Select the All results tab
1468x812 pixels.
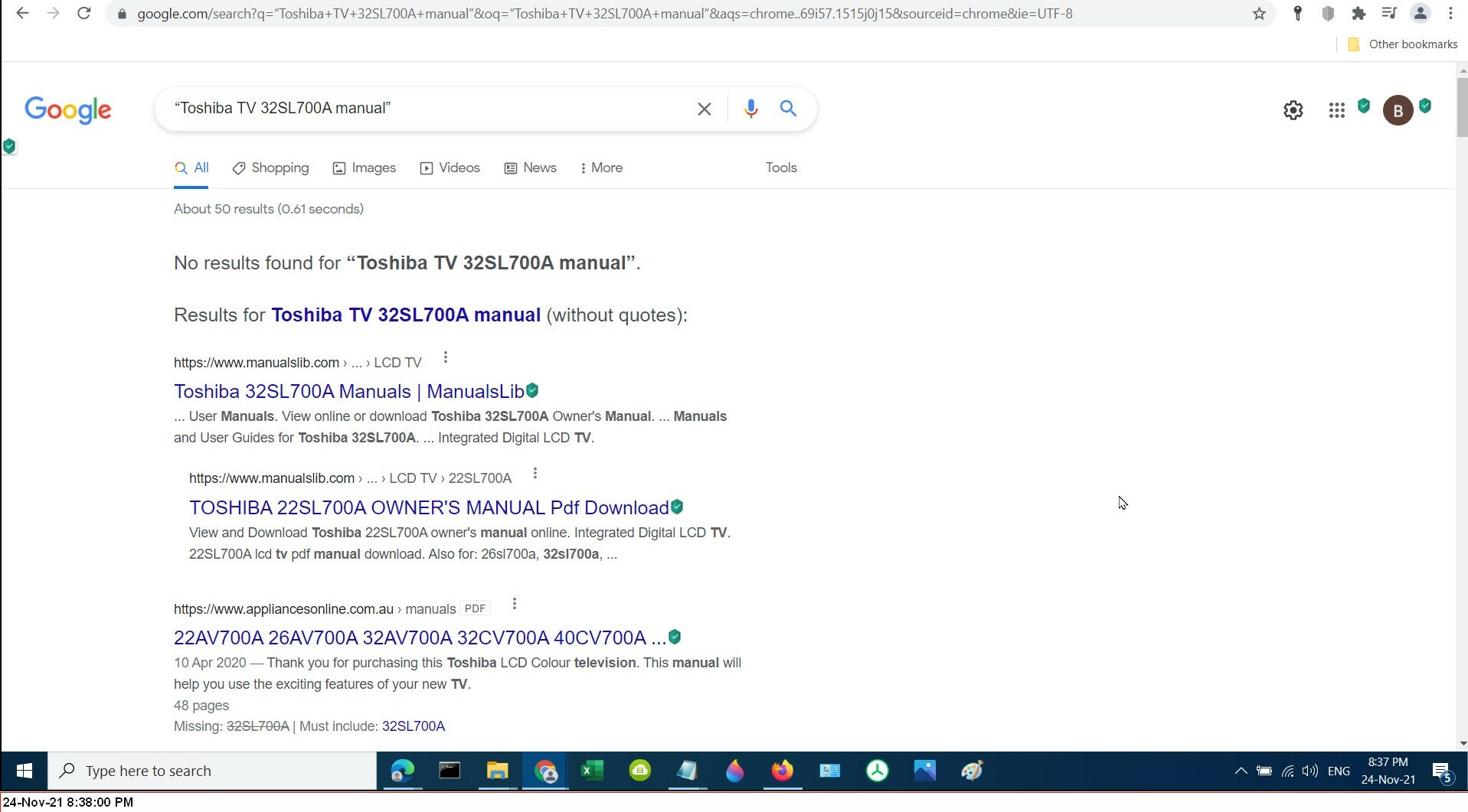pyautogui.click(x=191, y=168)
